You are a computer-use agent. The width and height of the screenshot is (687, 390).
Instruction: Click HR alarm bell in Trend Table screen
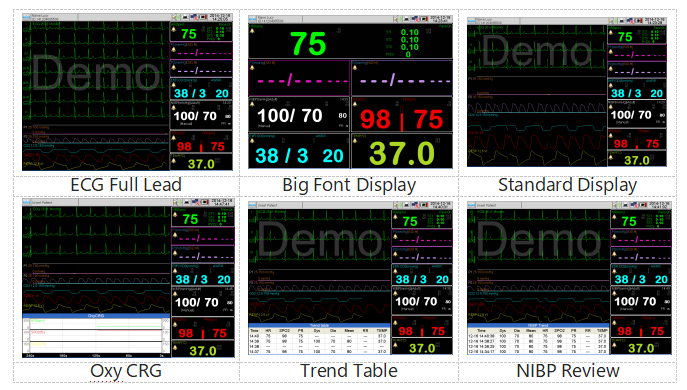[395, 217]
